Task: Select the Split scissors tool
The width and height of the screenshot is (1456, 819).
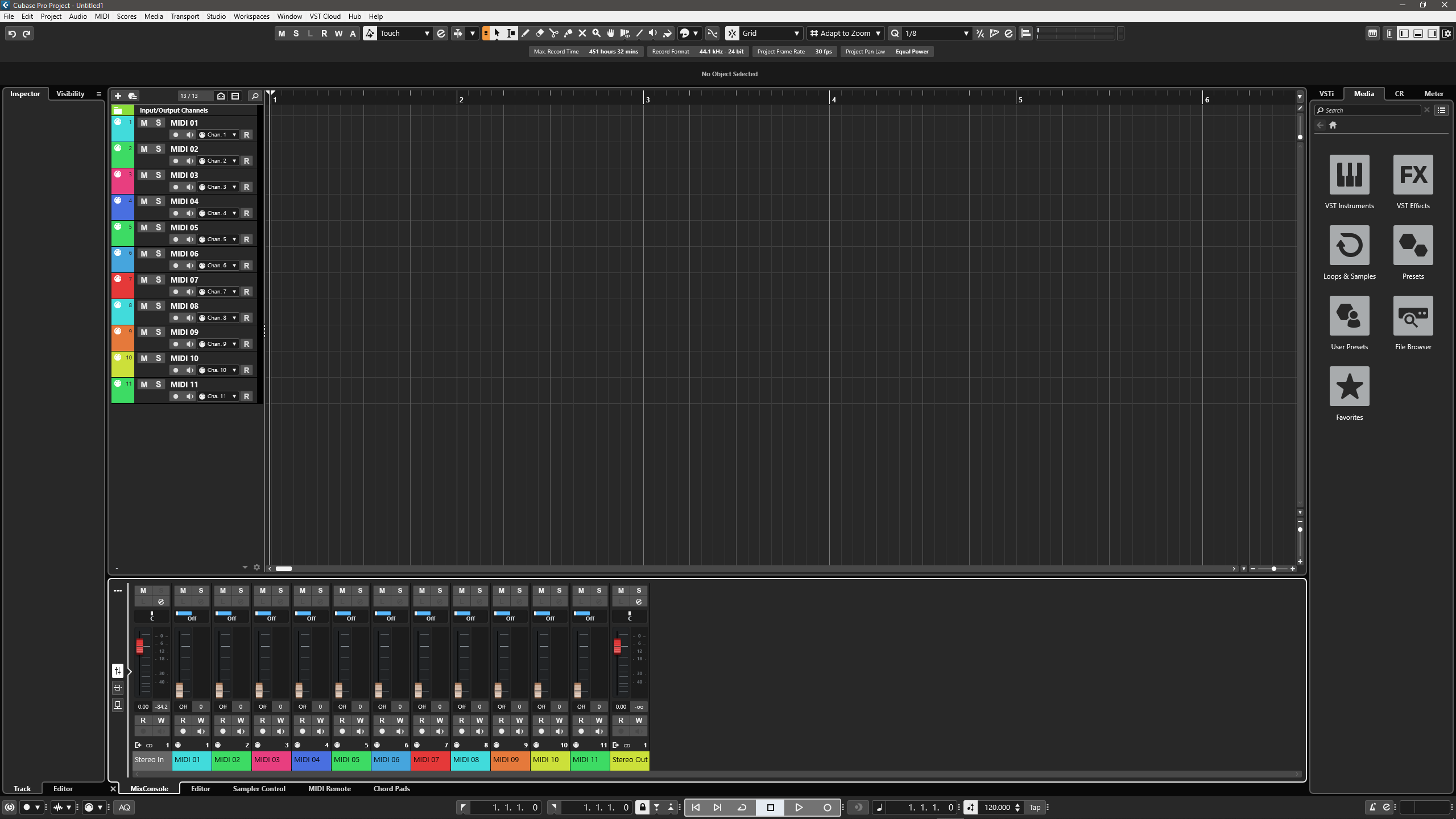Action: [554, 34]
